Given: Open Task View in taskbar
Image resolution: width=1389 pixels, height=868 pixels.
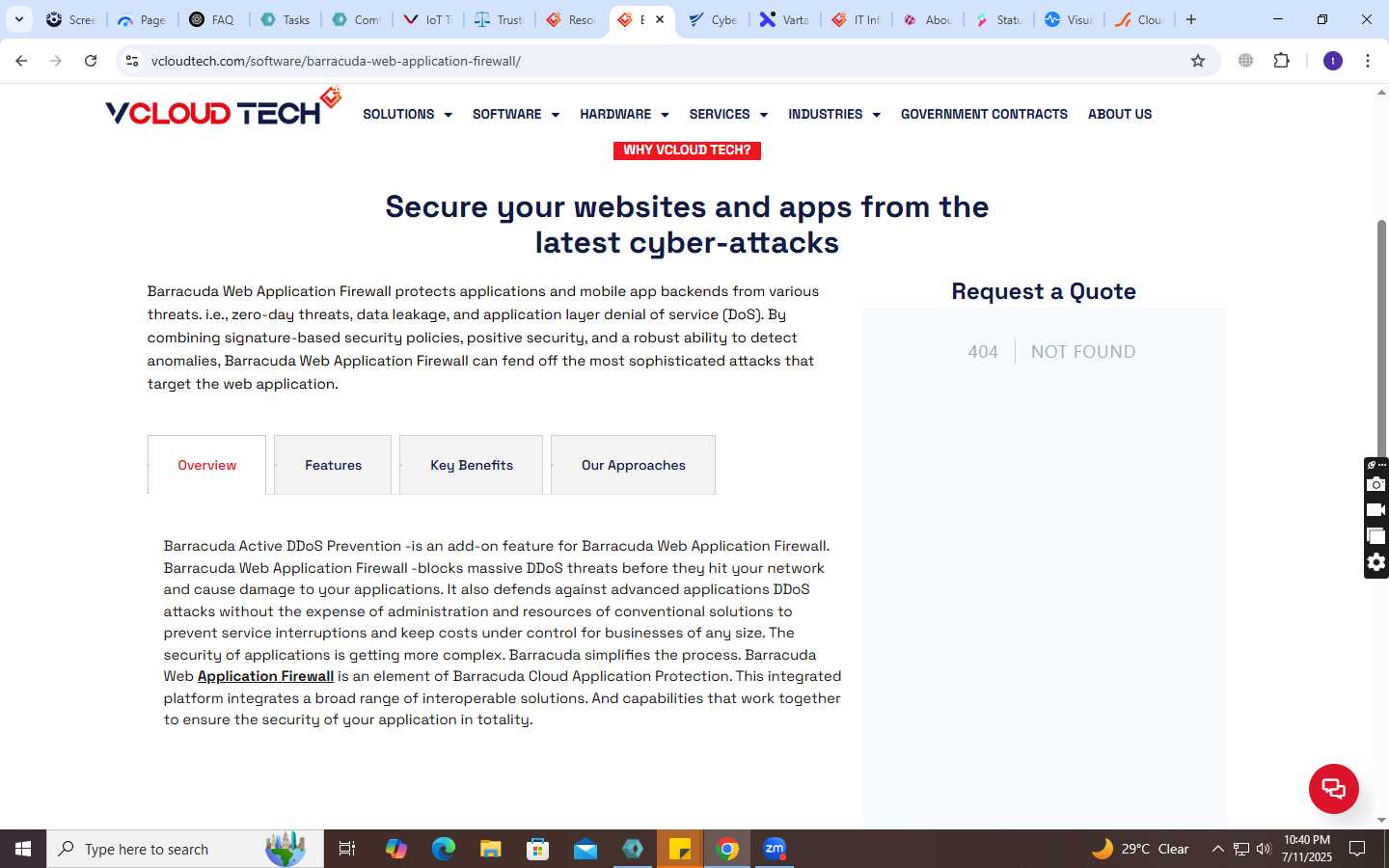Looking at the screenshot, I should click(x=347, y=849).
